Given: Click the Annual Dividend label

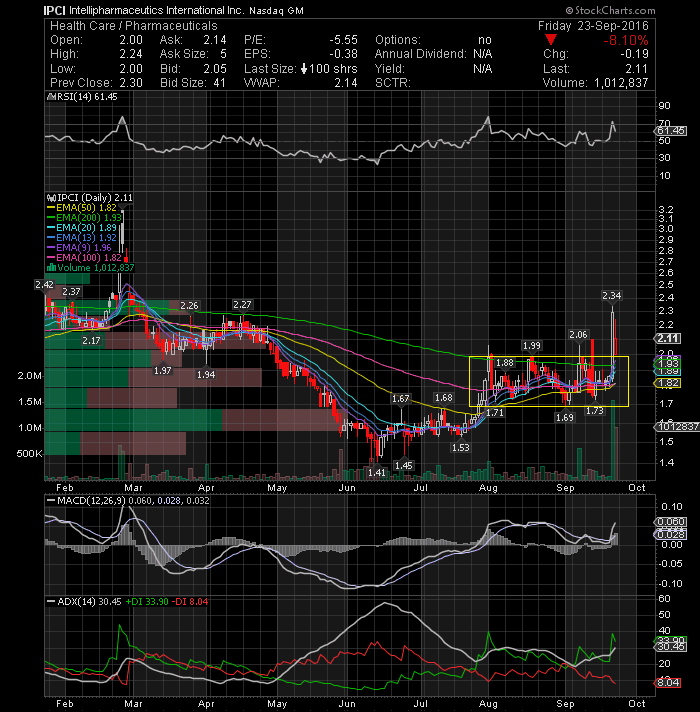Looking at the screenshot, I should tap(420, 54).
